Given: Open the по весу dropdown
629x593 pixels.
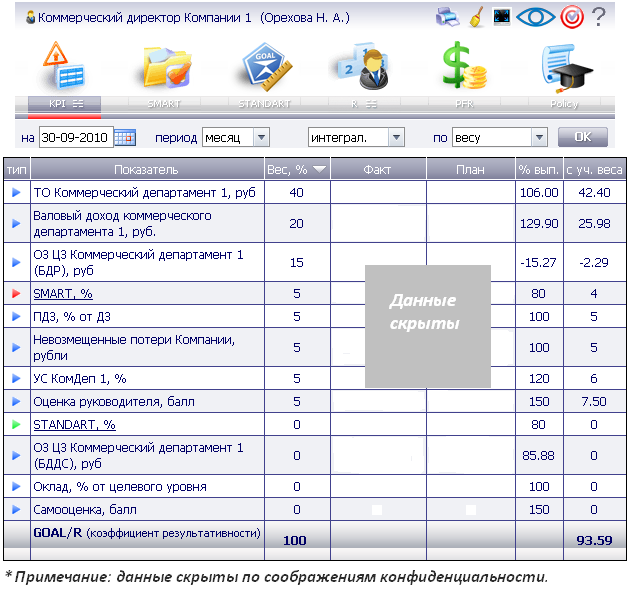Looking at the screenshot, I should click(x=500, y=138).
